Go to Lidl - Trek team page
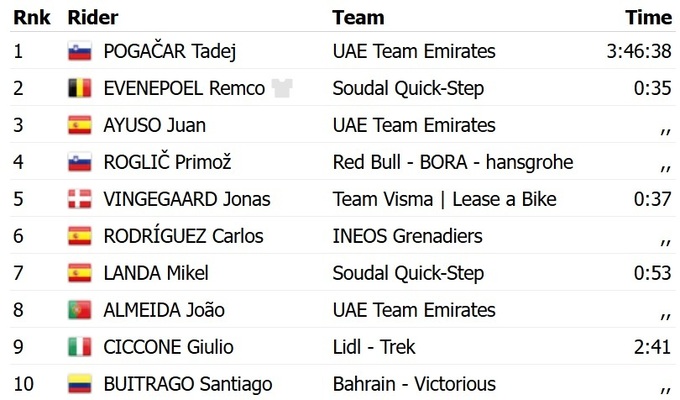Screen dimensions: 680x400 [374, 348]
